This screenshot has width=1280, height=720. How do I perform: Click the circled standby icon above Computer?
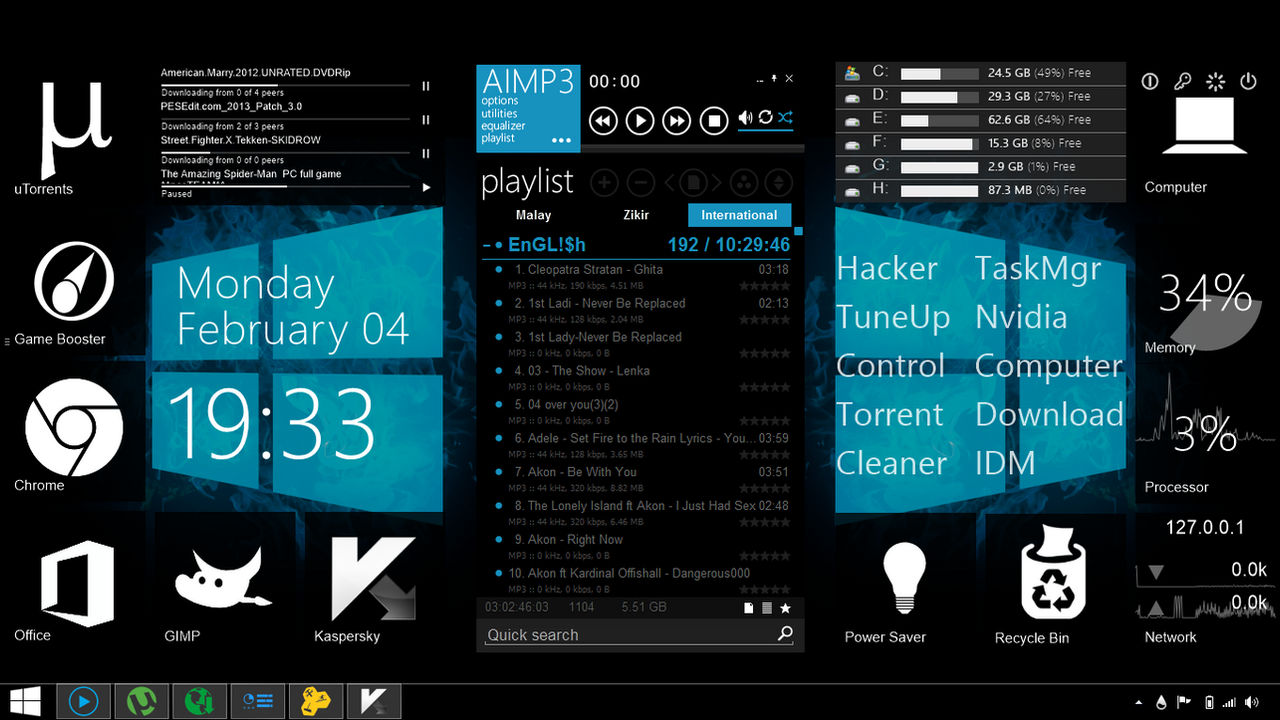click(x=1150, y=82)
